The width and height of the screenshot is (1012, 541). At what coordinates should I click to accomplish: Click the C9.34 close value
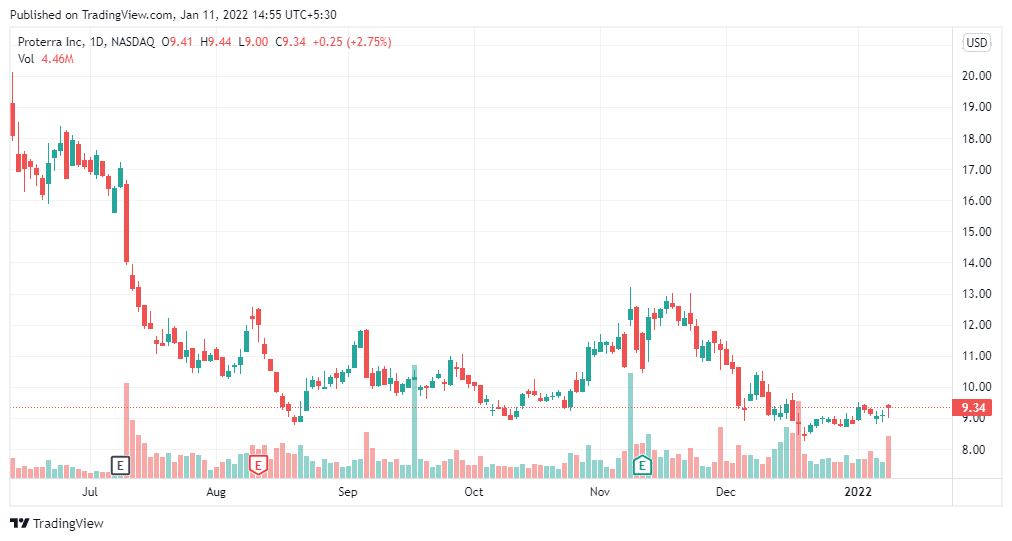(x=290, y=42)
